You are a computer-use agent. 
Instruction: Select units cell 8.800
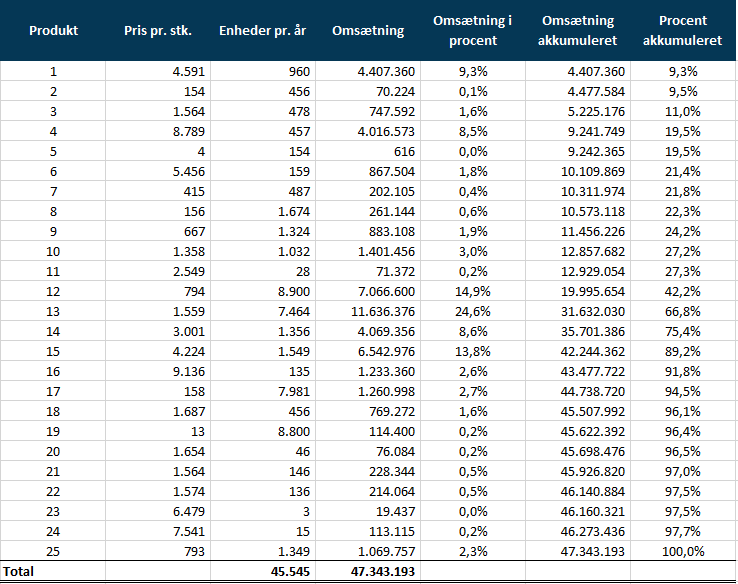pos(294,432)
